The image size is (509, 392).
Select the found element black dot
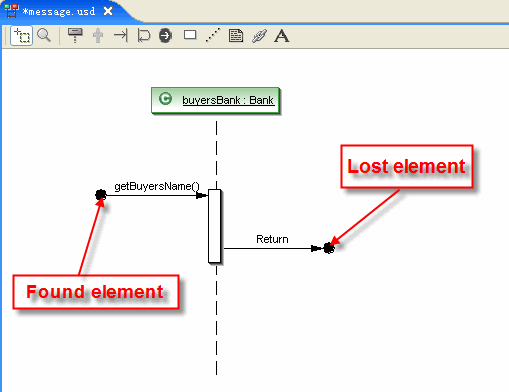coord(101,195)
